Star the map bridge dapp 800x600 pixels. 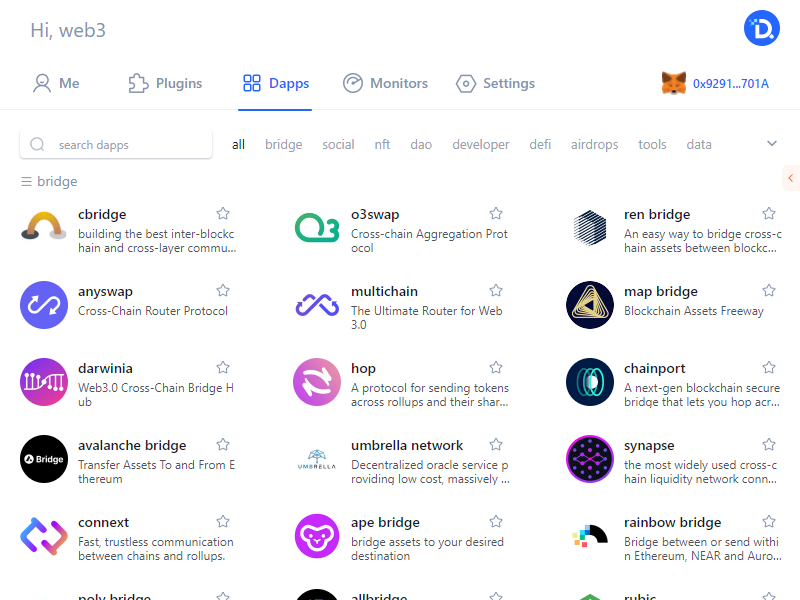(769, 290)
